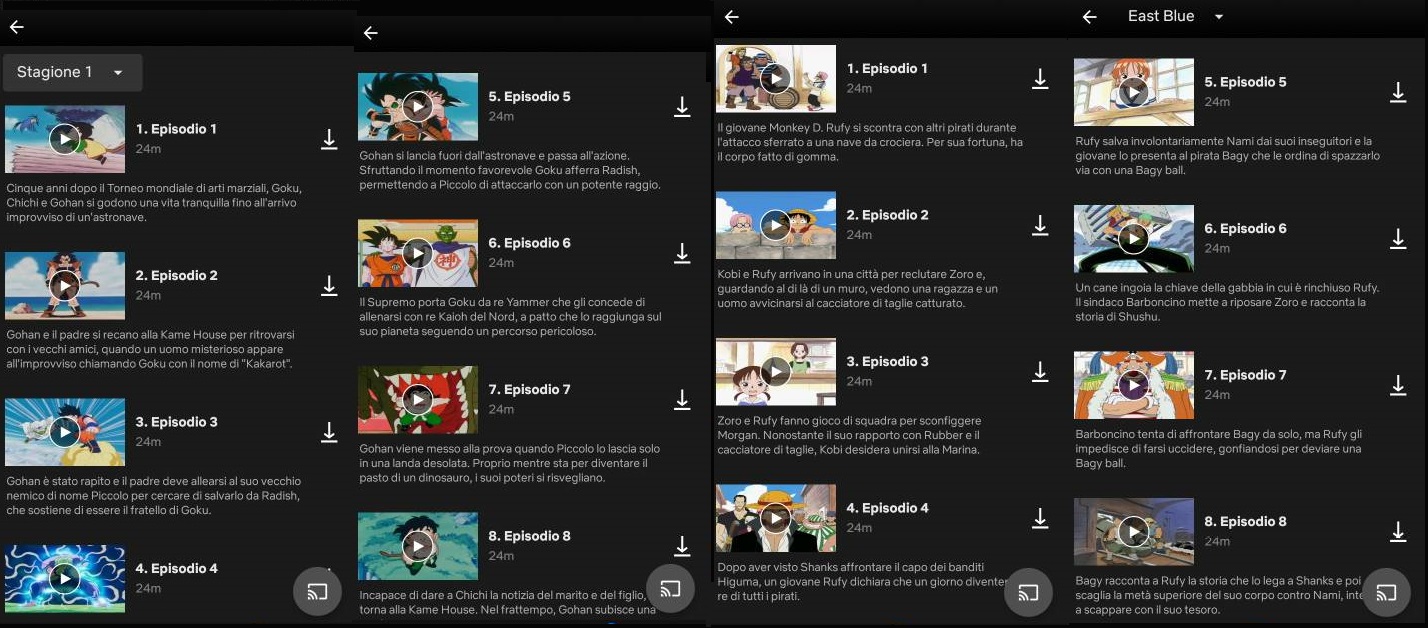
Task: Download Episodio 2 about the Kame House visit
Action: tap(329, 286)
